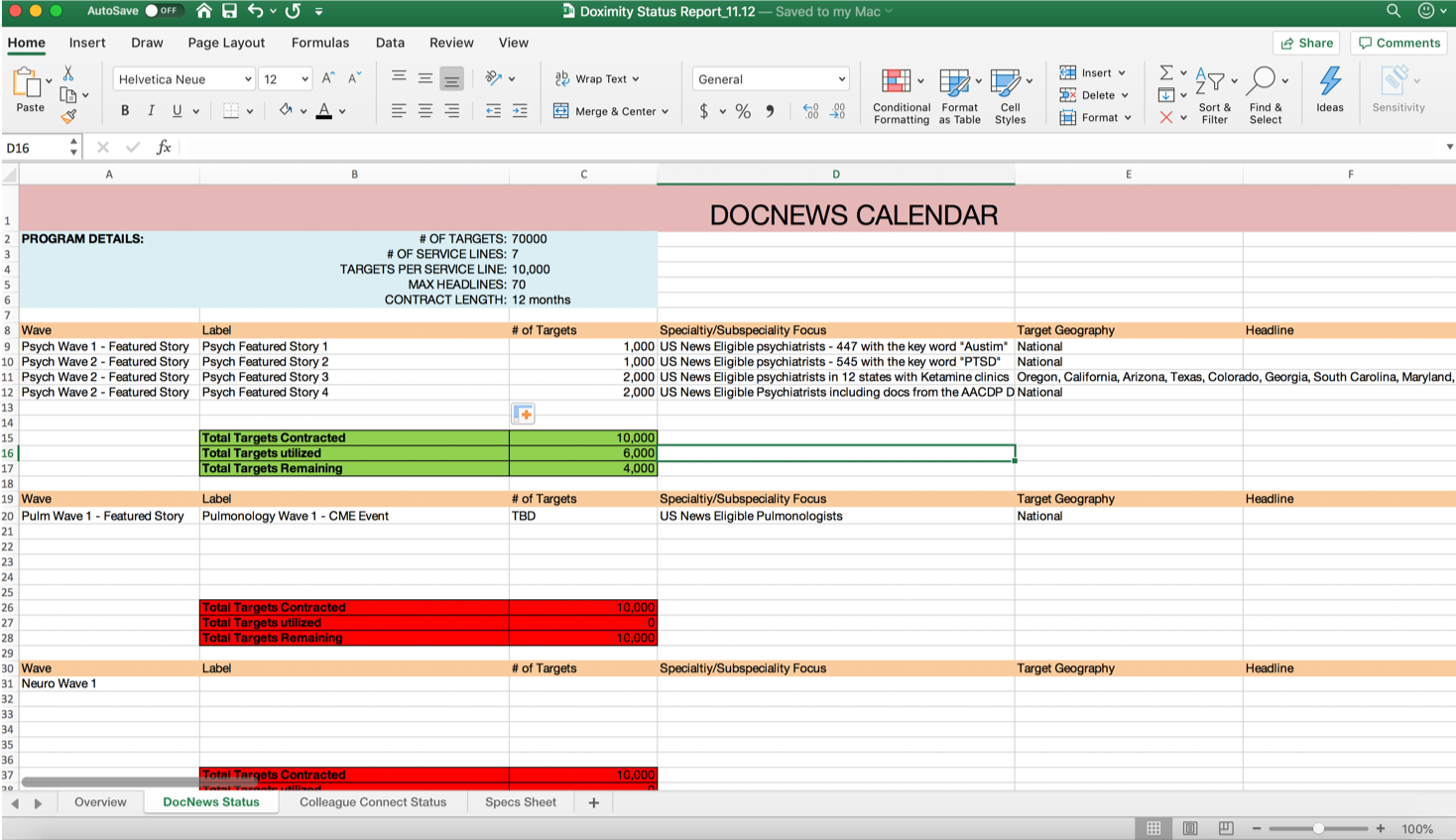1456x840 pixels.
Task: Click Merge & Center
Action: pos(611,111)
